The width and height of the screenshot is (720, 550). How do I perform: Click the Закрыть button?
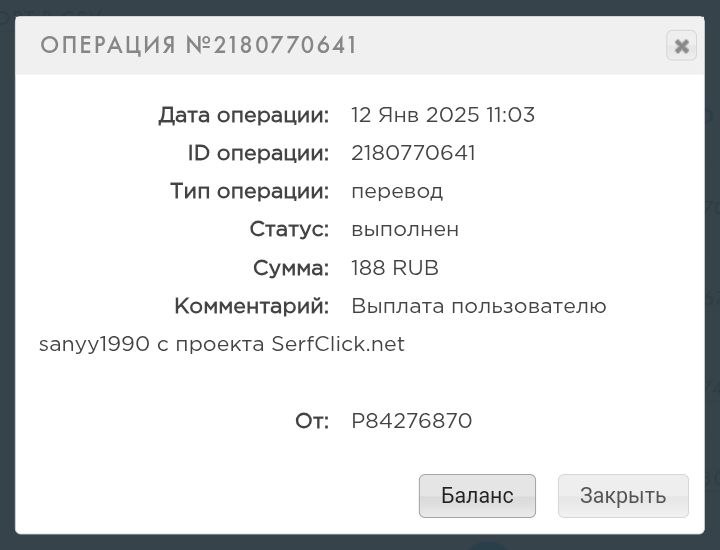(623, 496)
